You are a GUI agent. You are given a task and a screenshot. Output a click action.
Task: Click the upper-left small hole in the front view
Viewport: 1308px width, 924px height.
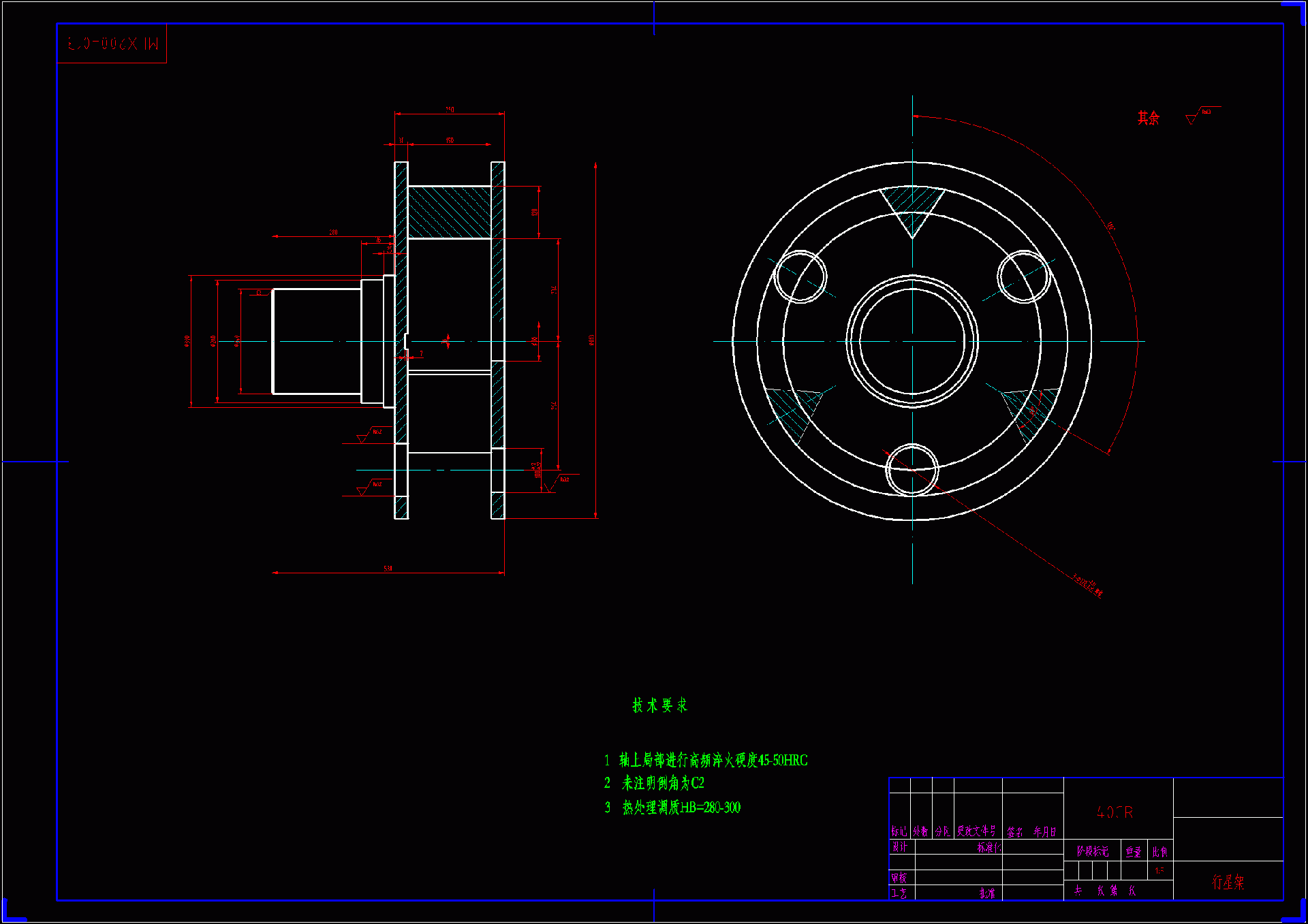click(800, 276)
